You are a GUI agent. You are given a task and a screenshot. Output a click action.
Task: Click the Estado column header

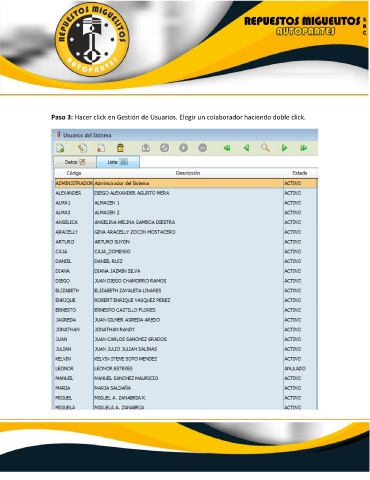[300, 173]
